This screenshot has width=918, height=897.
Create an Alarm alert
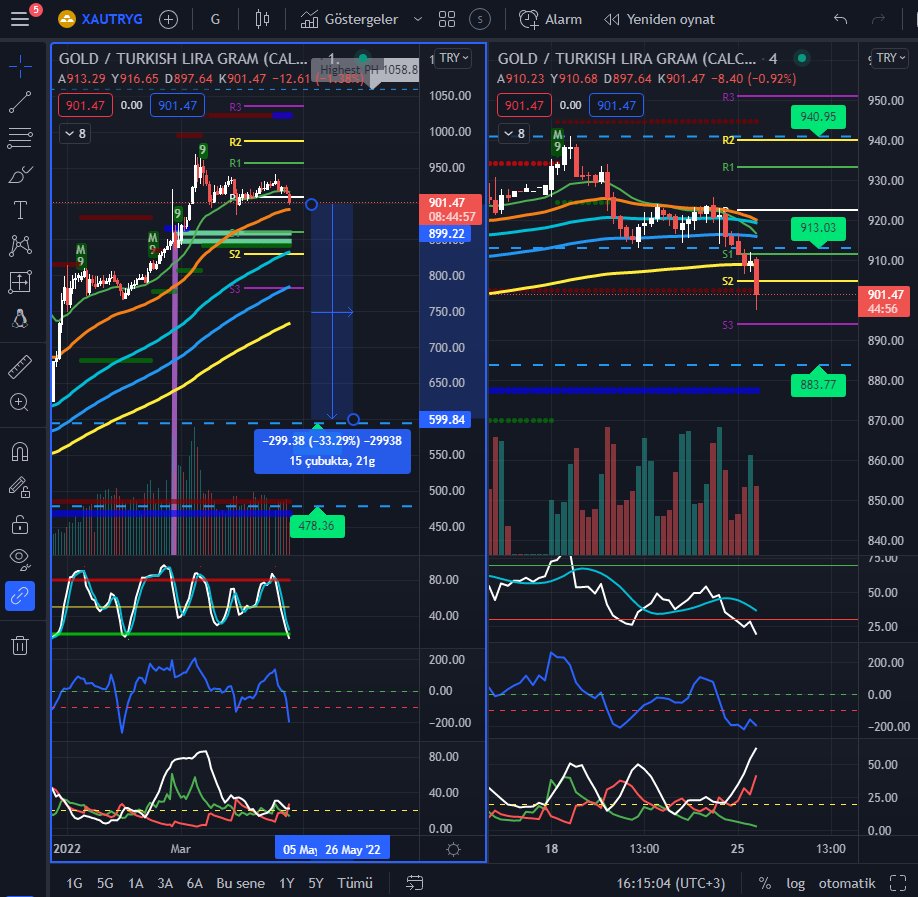550,19
